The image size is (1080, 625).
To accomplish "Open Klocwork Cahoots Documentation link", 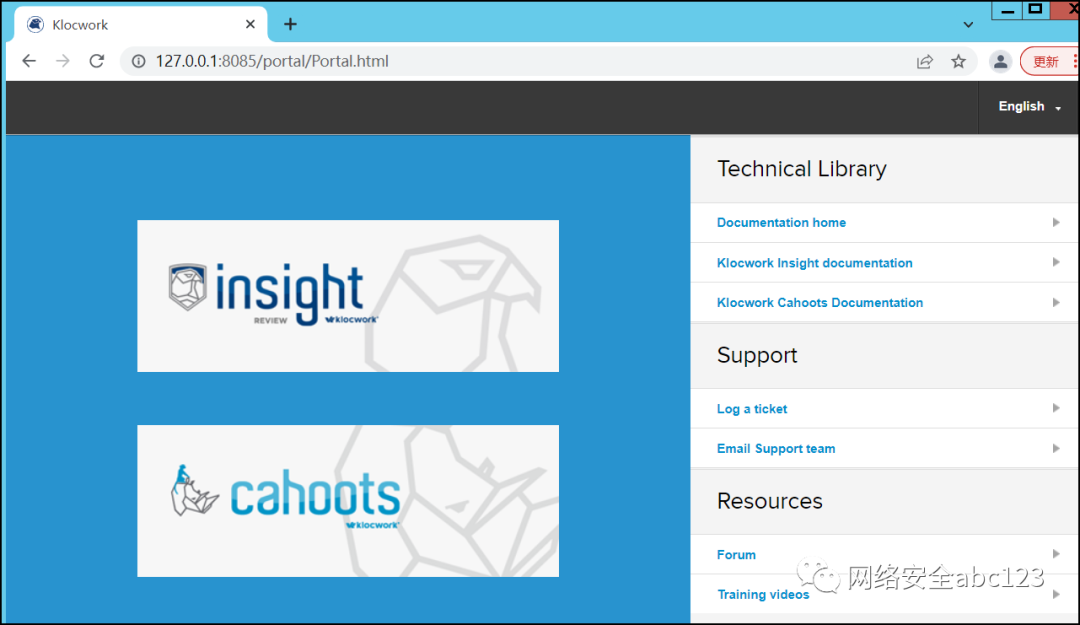I will [x=820, y=303].
